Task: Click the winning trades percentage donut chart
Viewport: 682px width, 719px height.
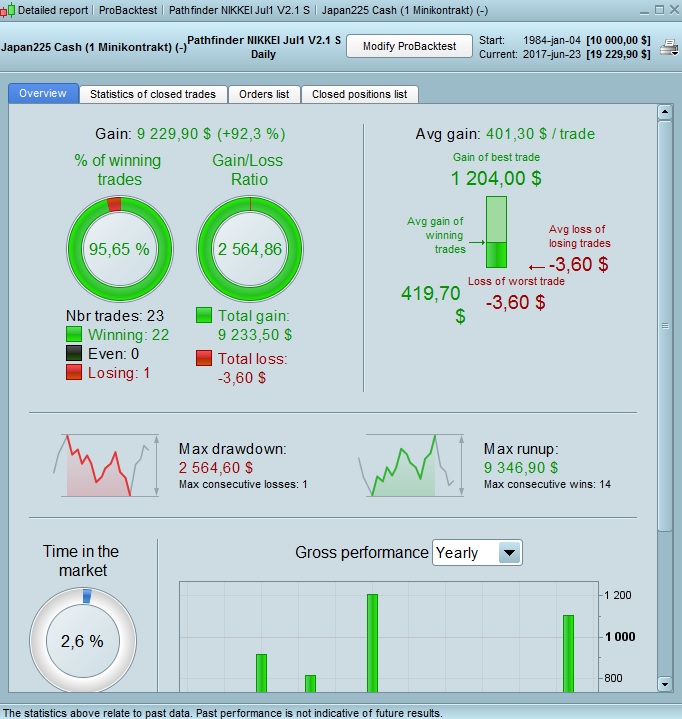Action: click(120, 249)
